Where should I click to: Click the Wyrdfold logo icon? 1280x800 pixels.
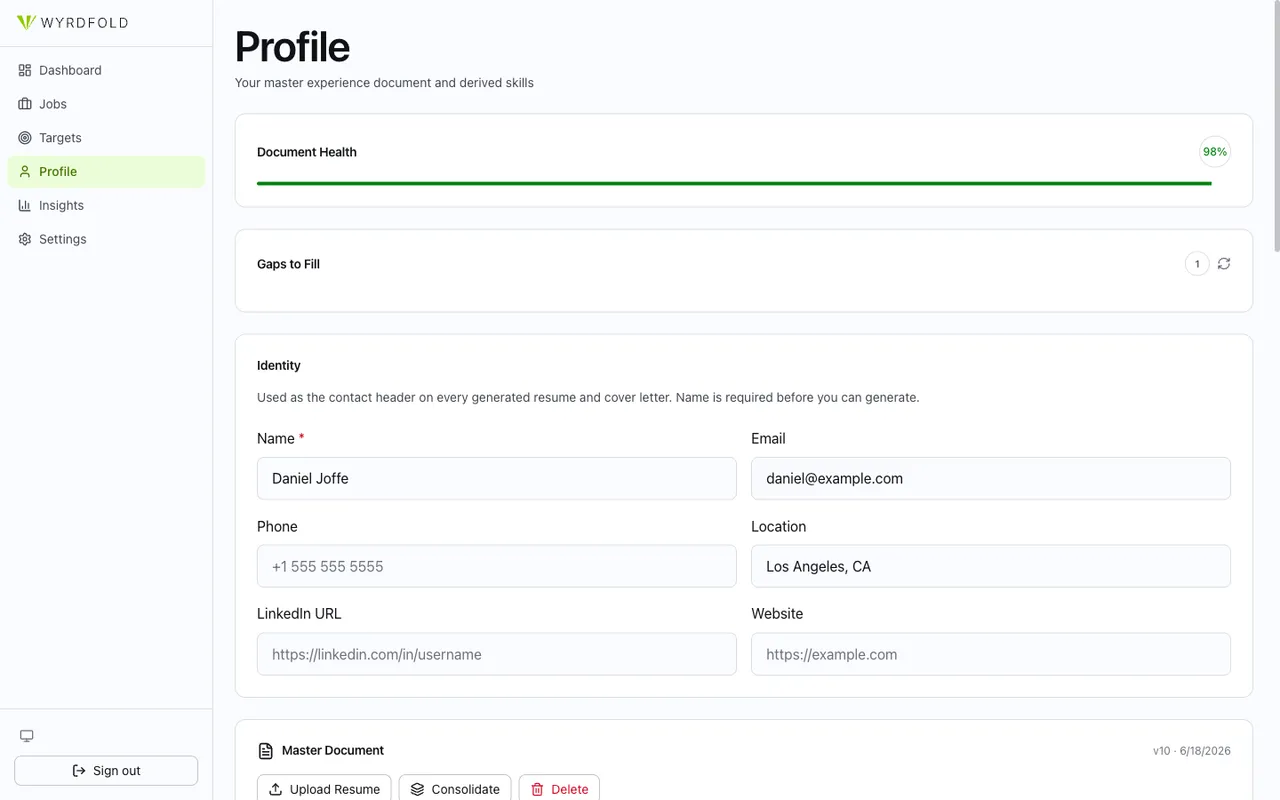(x=26, y=22)
